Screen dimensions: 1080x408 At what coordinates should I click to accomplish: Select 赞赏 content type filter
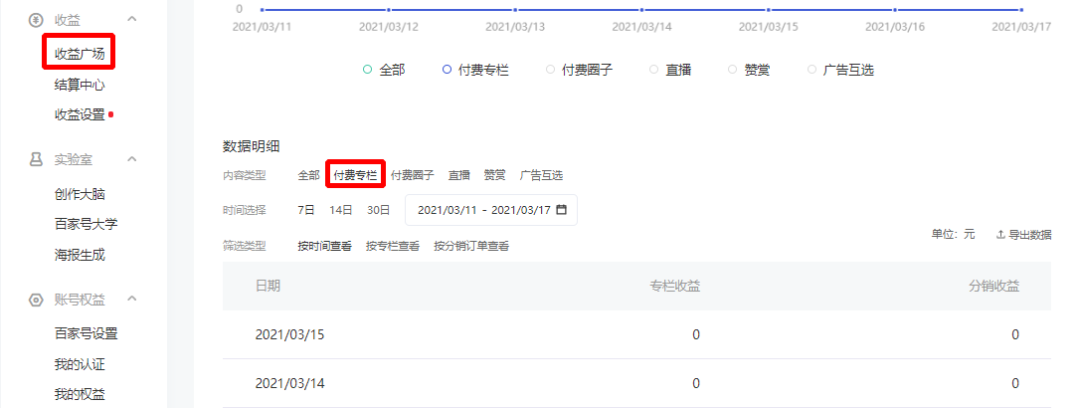[x=495, y=175]
